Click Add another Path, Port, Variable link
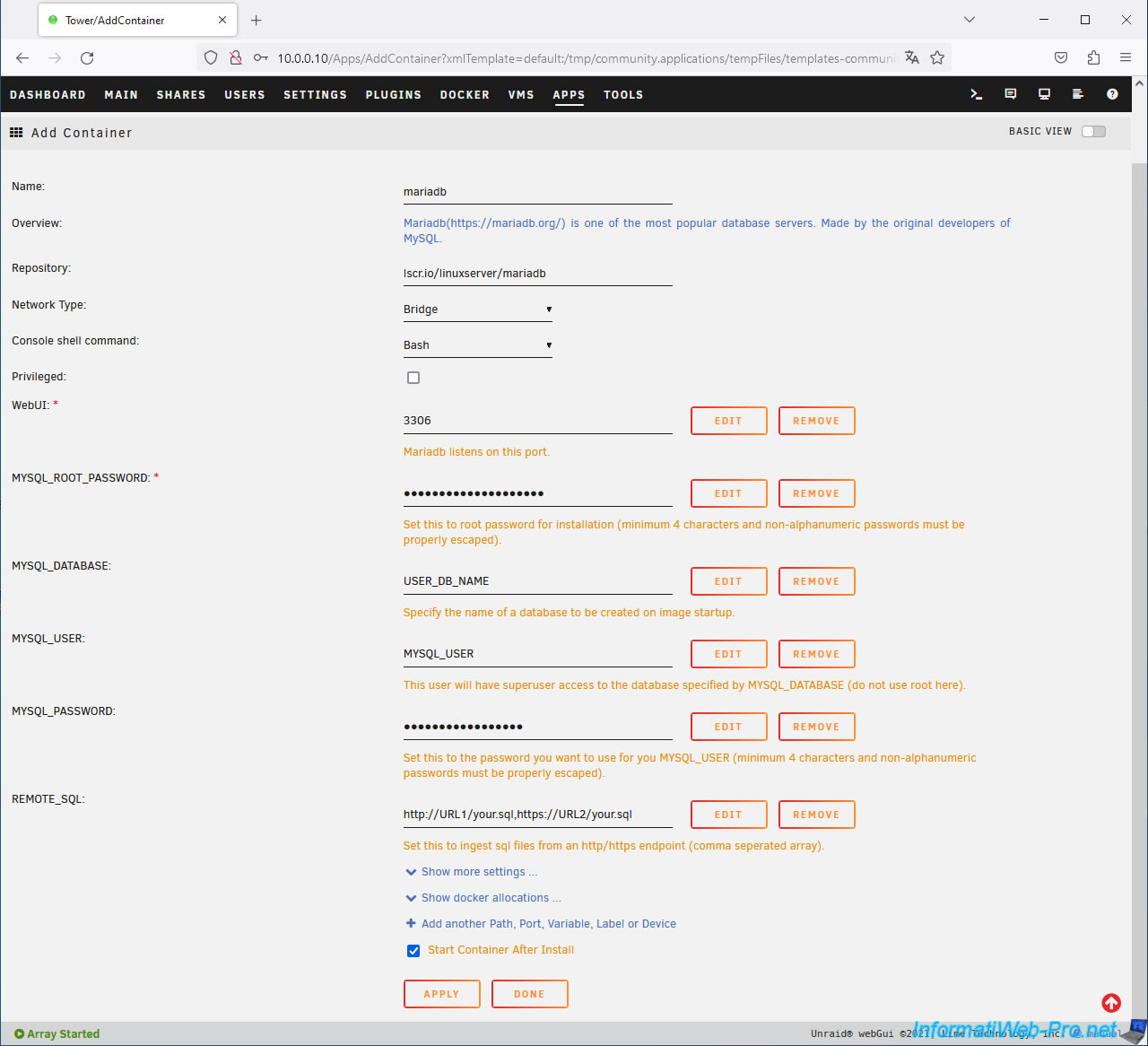This screenshot has height=1046, width=1148. [548, 924]
